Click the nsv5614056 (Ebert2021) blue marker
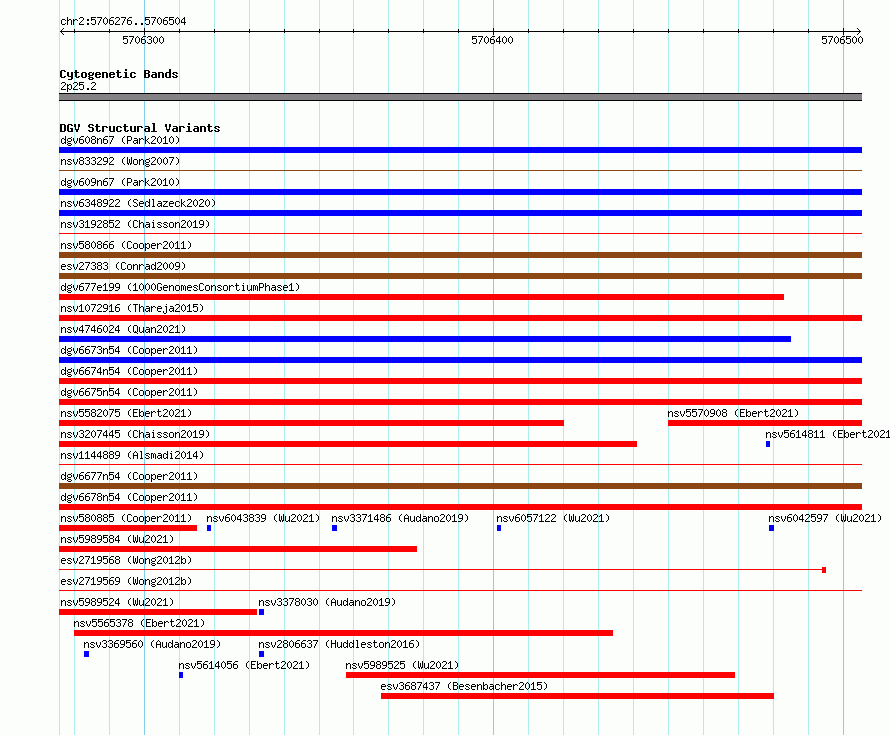The height and width of the screenshot is (735, 890). click(x=180, y=675)
